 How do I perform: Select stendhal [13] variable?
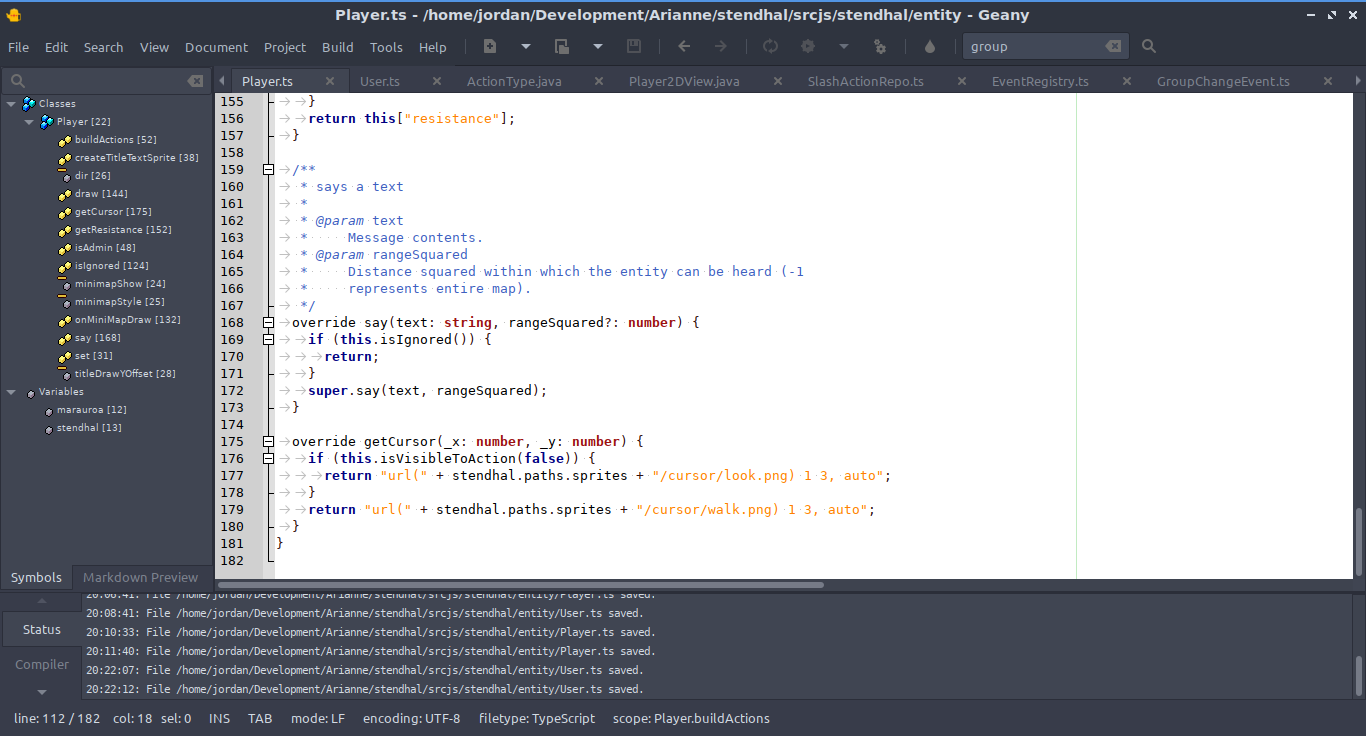tap(89, 428)
